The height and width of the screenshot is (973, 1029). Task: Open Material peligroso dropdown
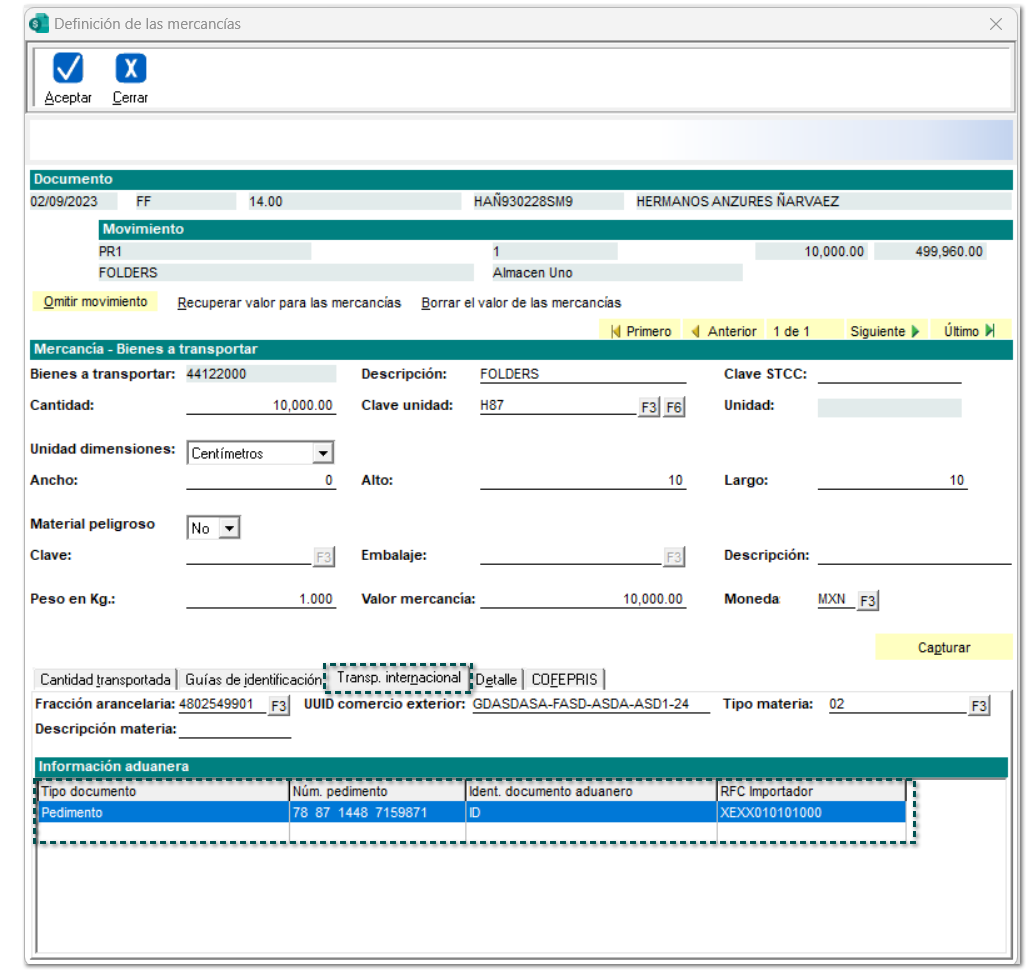[x=229, y=528]
